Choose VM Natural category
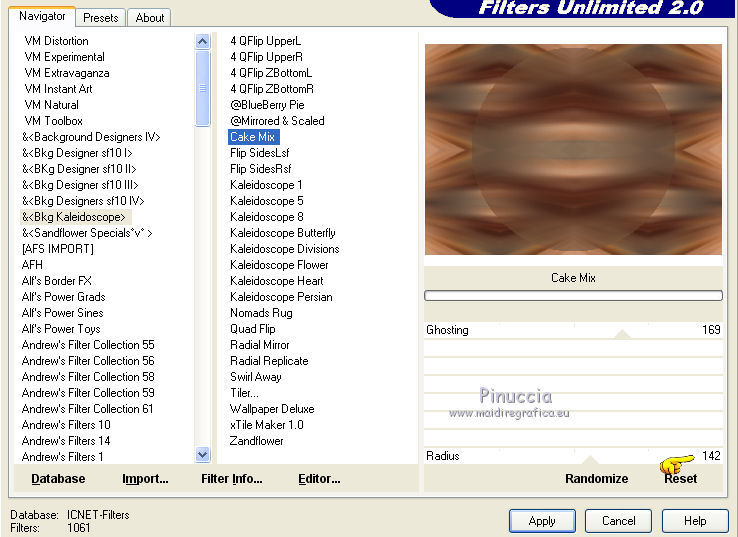 coord(52,105)
